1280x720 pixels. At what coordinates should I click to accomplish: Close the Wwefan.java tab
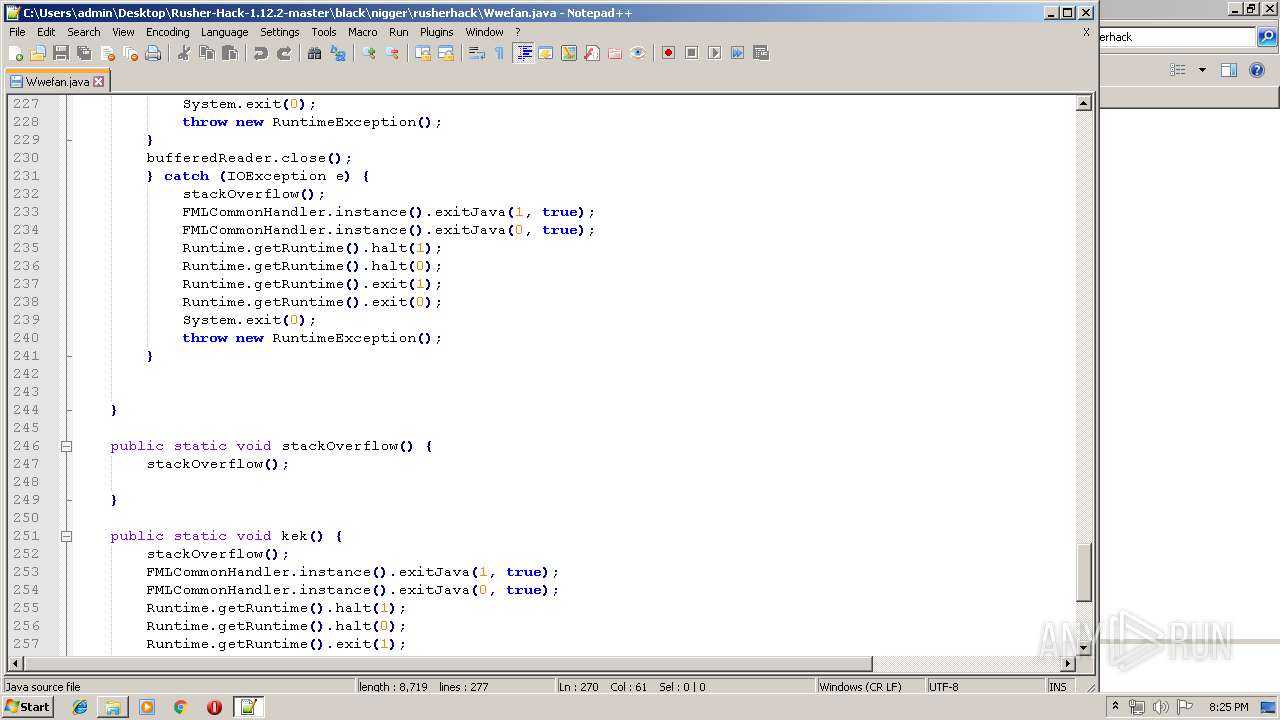pos(98,82)
